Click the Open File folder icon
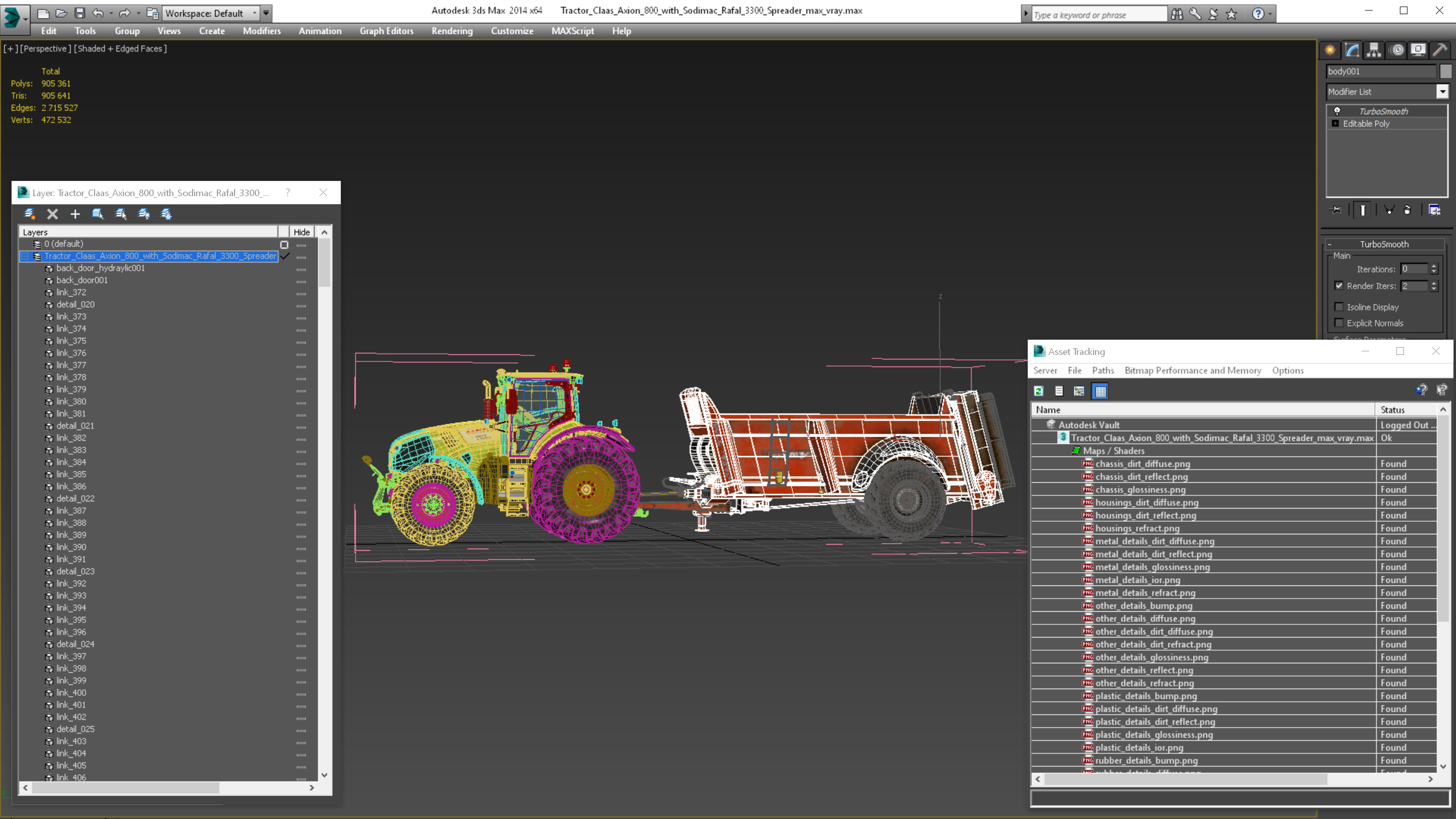 pyautogui.click(x=61, y=13)
